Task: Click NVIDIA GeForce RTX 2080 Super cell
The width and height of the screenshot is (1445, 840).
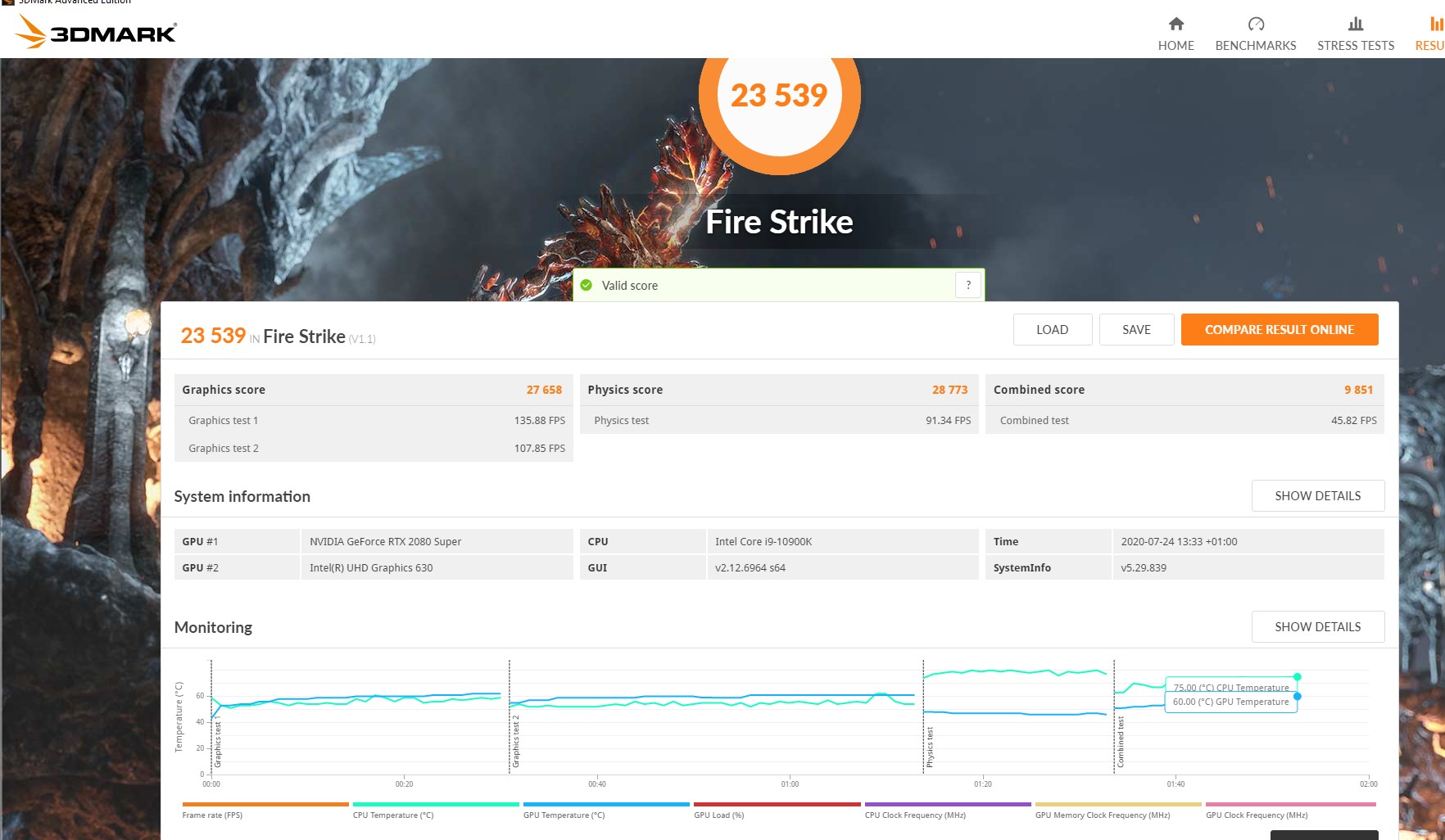Action: (x=437, y=541)
